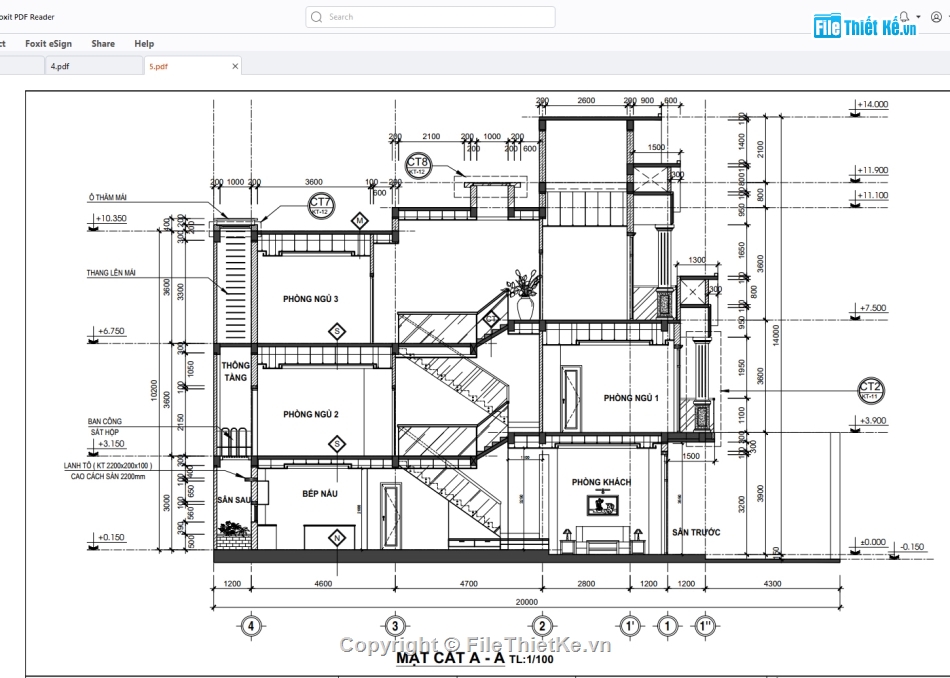Click the PHÒNG KHÁCH room label
Screen dimensions: 950x678
pos(601,482)
